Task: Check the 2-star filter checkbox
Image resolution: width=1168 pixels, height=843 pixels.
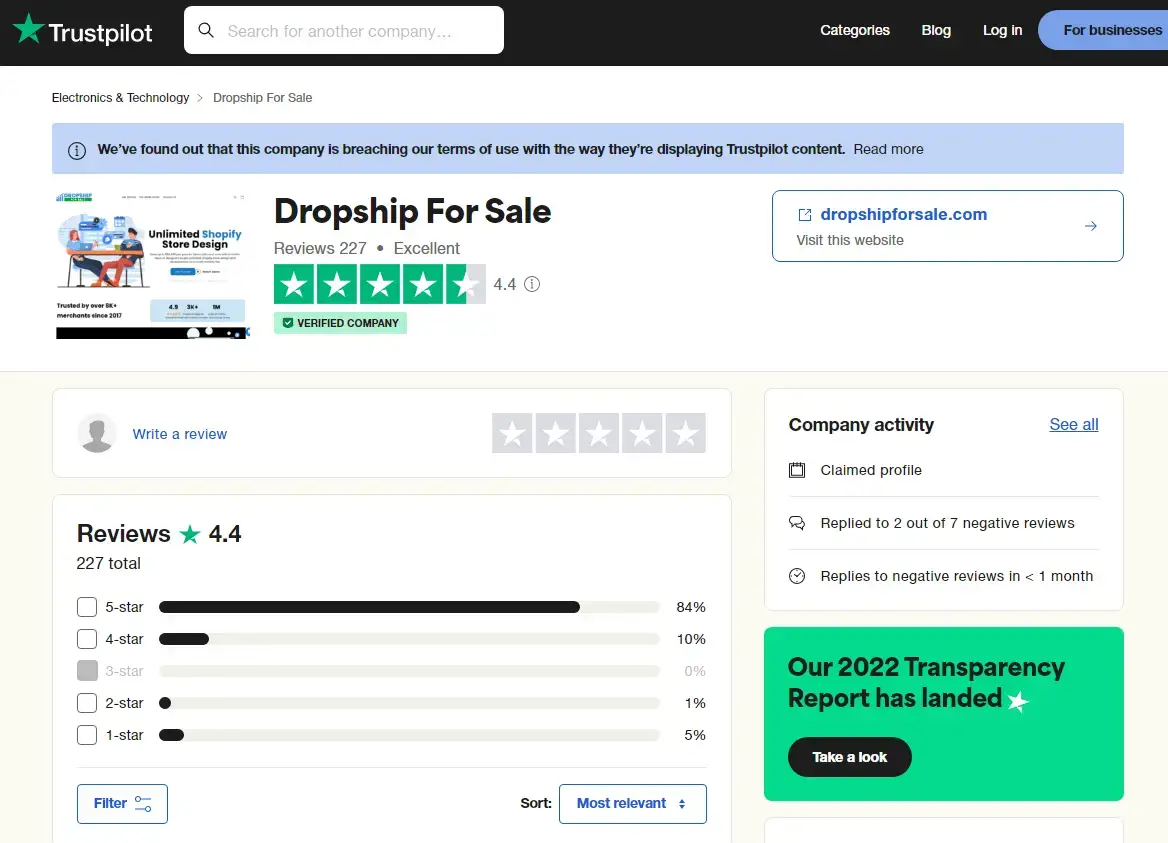Action: [x=87, y=703]
